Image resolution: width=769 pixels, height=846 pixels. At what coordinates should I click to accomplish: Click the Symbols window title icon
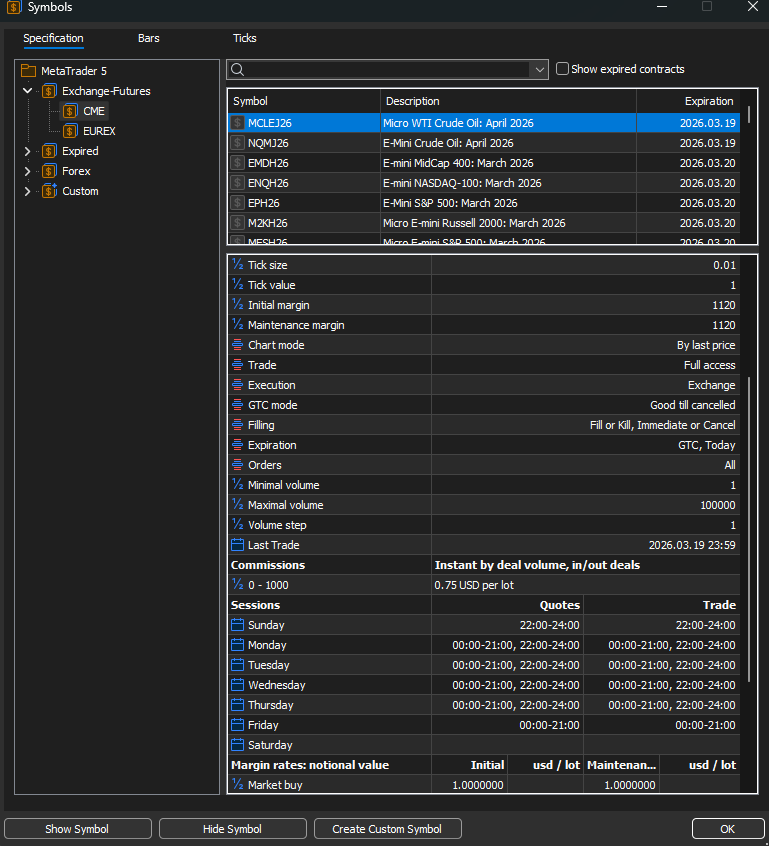[12, 8]
